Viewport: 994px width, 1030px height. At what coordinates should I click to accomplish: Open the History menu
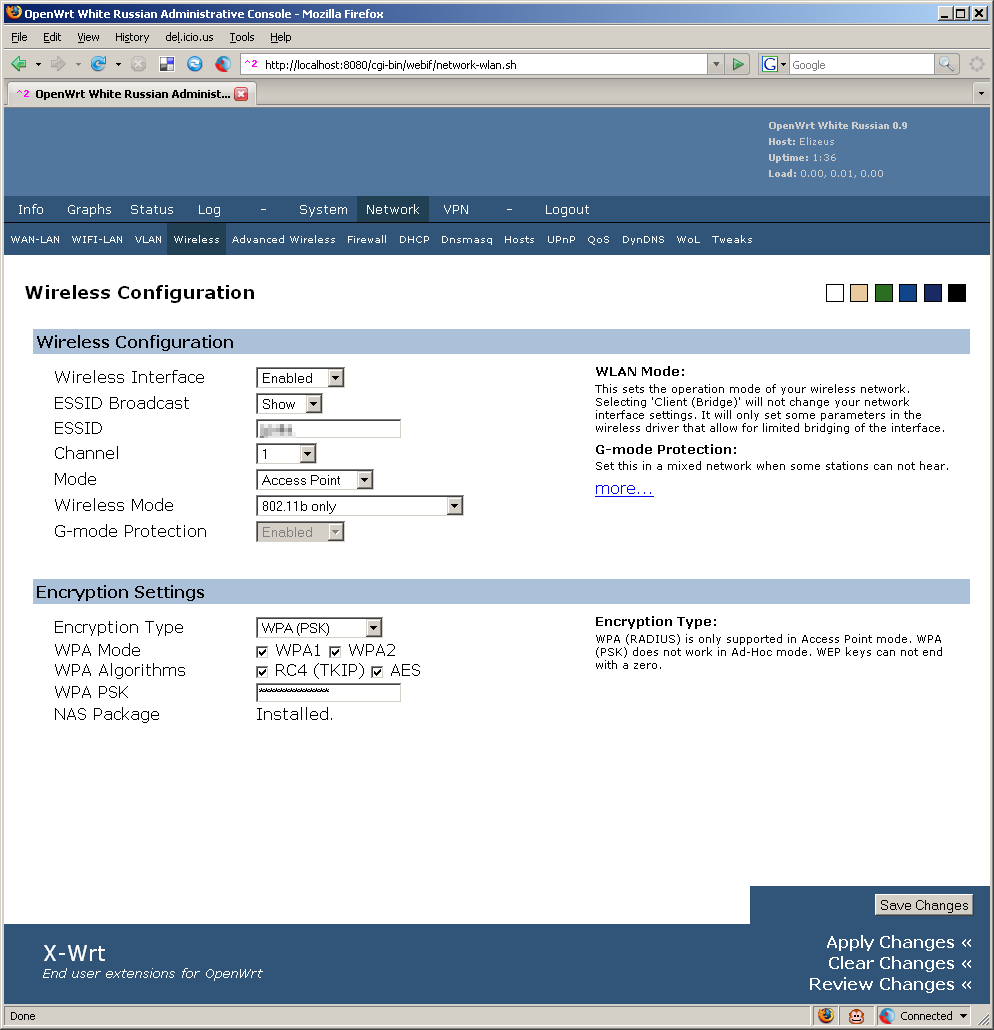pyautogui.click(x=132, y=37)
